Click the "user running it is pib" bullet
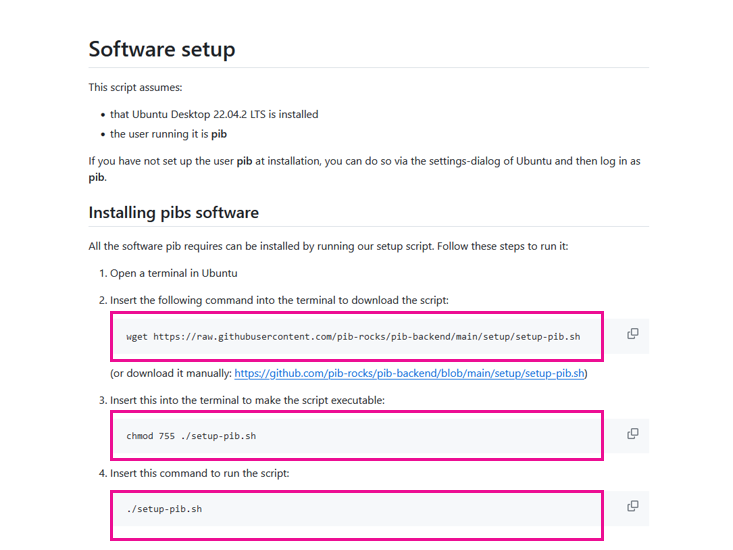Image resolution: width=733 pixels, height=550 pixels. tap(168, 134)
